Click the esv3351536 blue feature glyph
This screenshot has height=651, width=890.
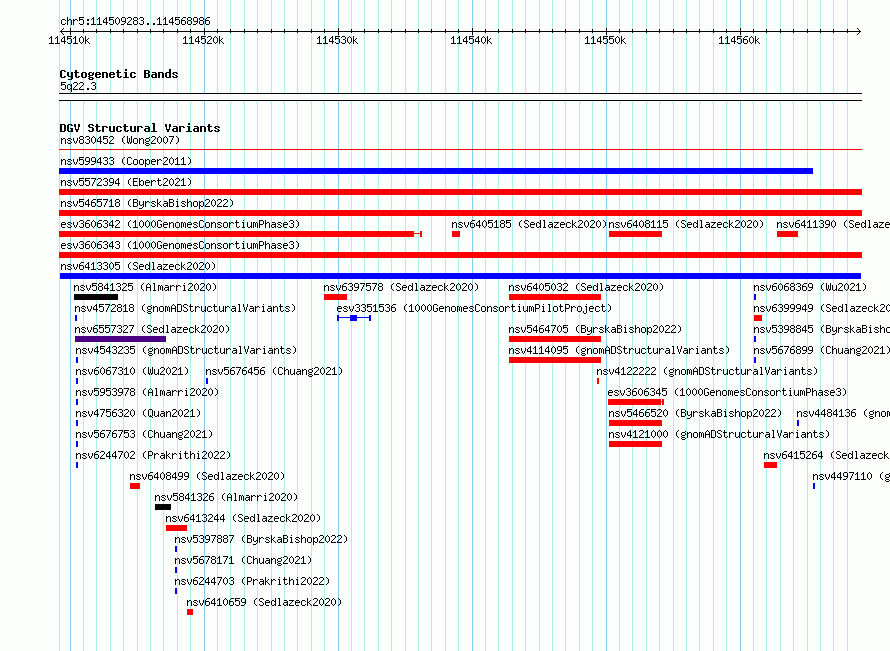[354, 318]
